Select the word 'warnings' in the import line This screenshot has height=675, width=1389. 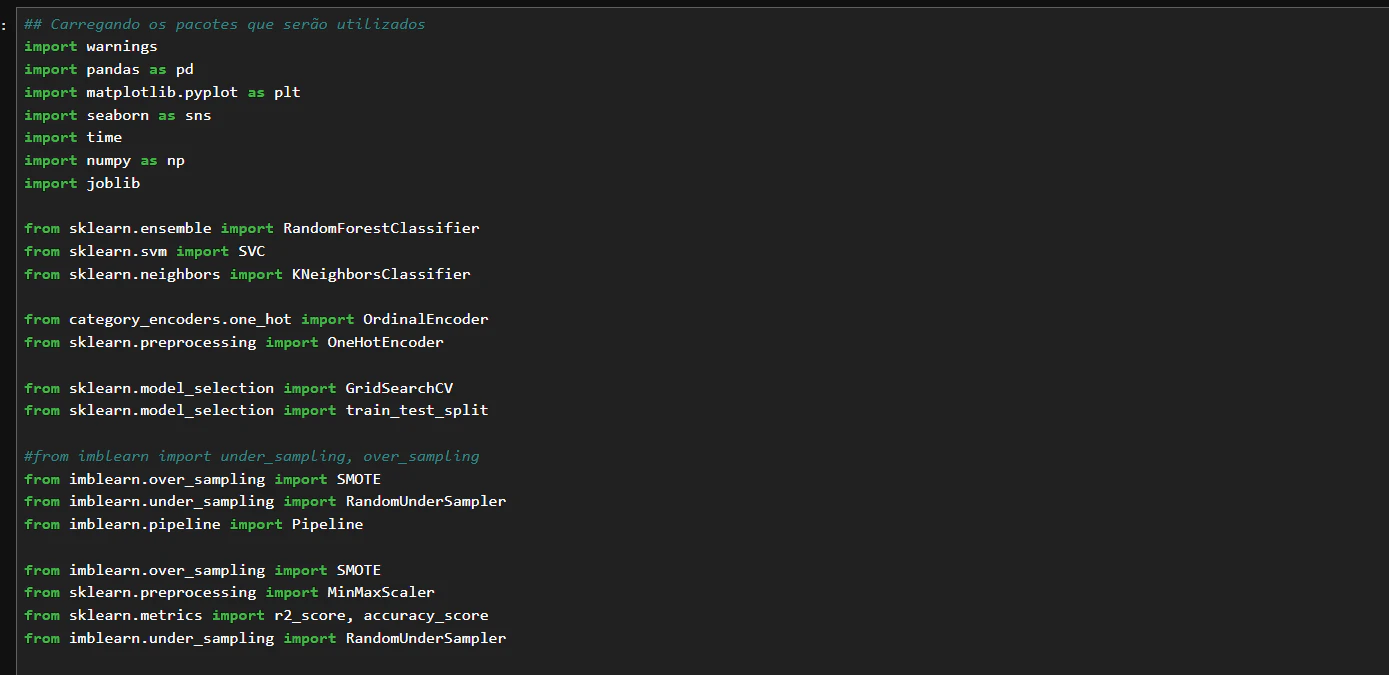(122, 47)
